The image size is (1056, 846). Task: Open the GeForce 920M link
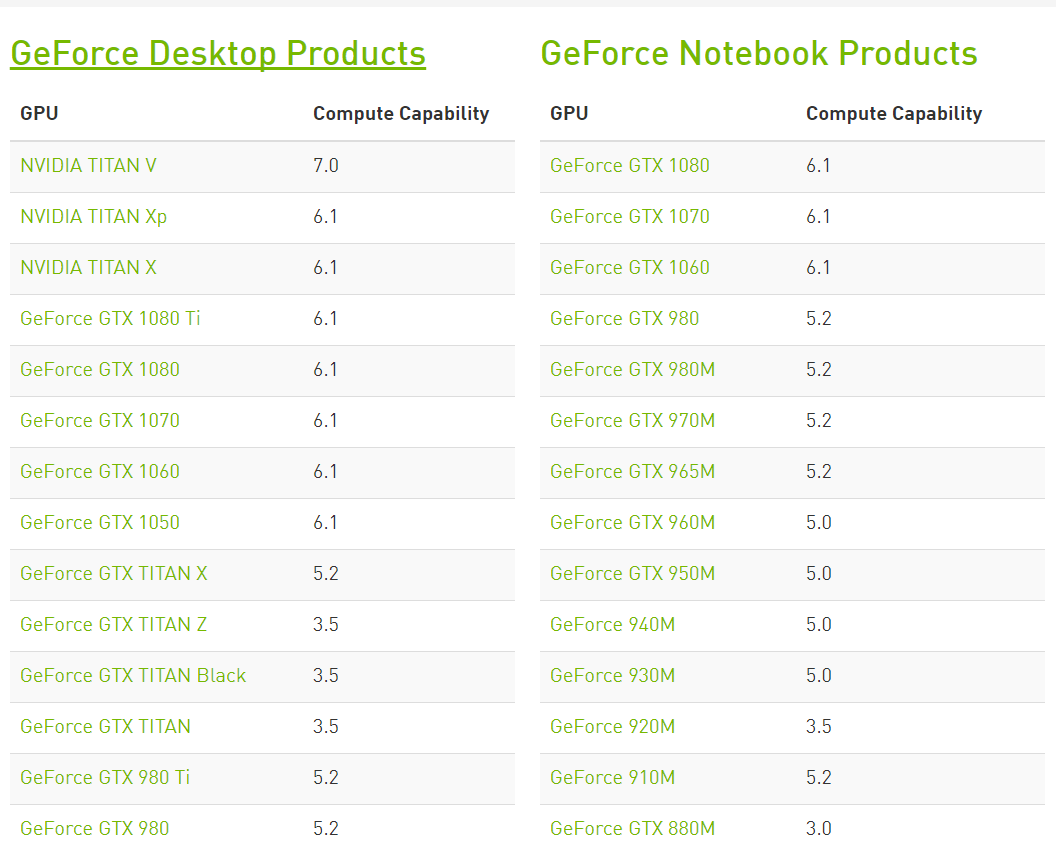(x=612, y=727)
